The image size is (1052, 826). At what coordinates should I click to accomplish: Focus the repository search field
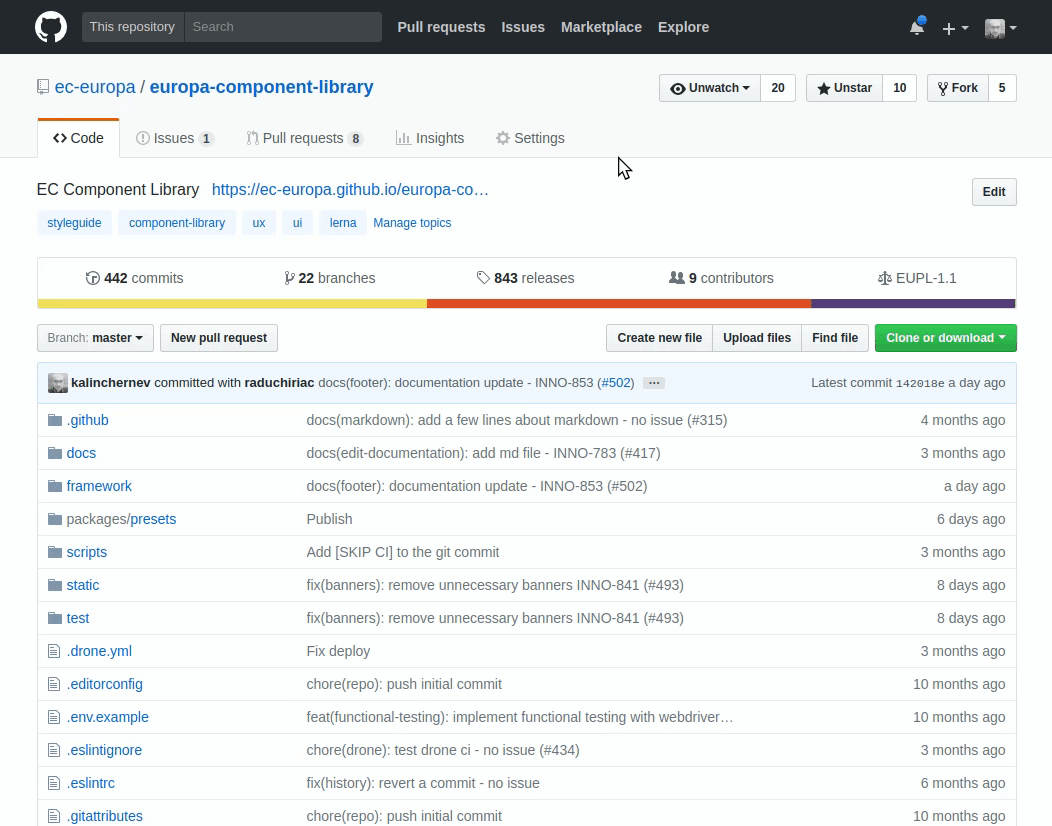coord(282,27)
